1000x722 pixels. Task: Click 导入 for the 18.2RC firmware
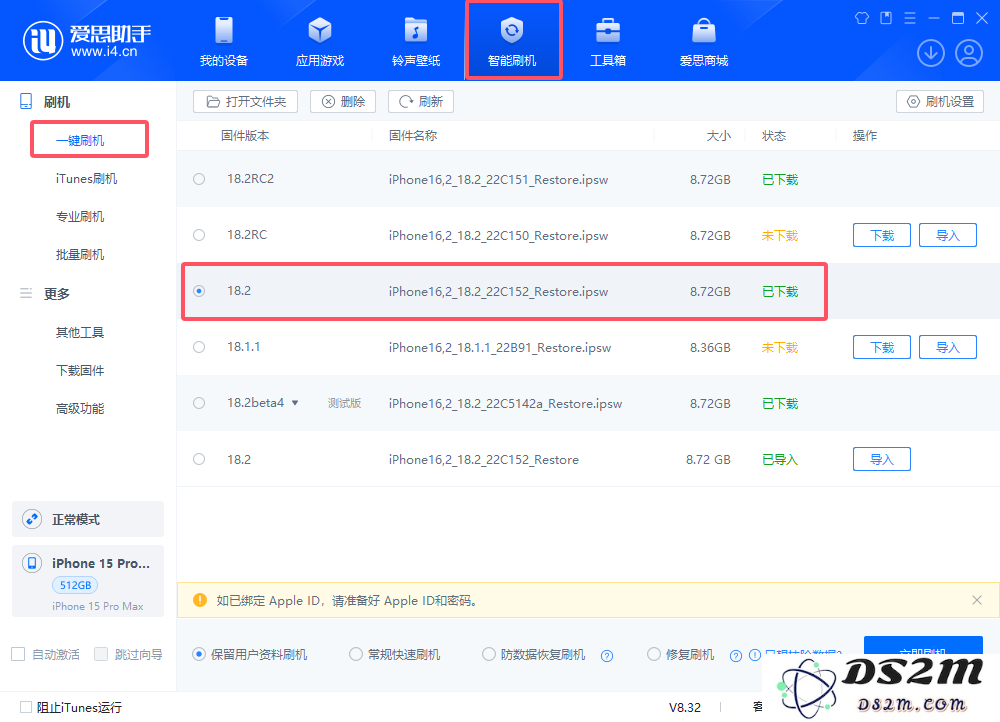[x=948, y=235]
